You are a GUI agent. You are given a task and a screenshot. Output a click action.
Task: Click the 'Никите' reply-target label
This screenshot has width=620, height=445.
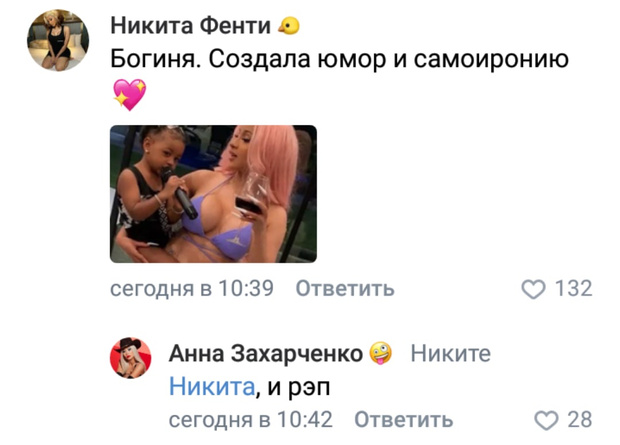point(451,353)
